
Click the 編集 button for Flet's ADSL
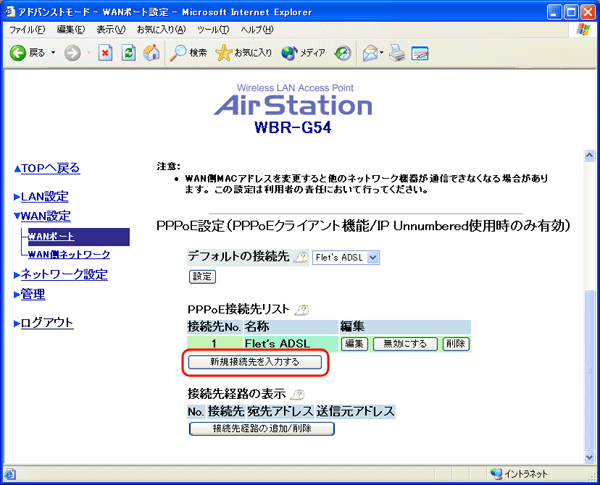[354, 344]
